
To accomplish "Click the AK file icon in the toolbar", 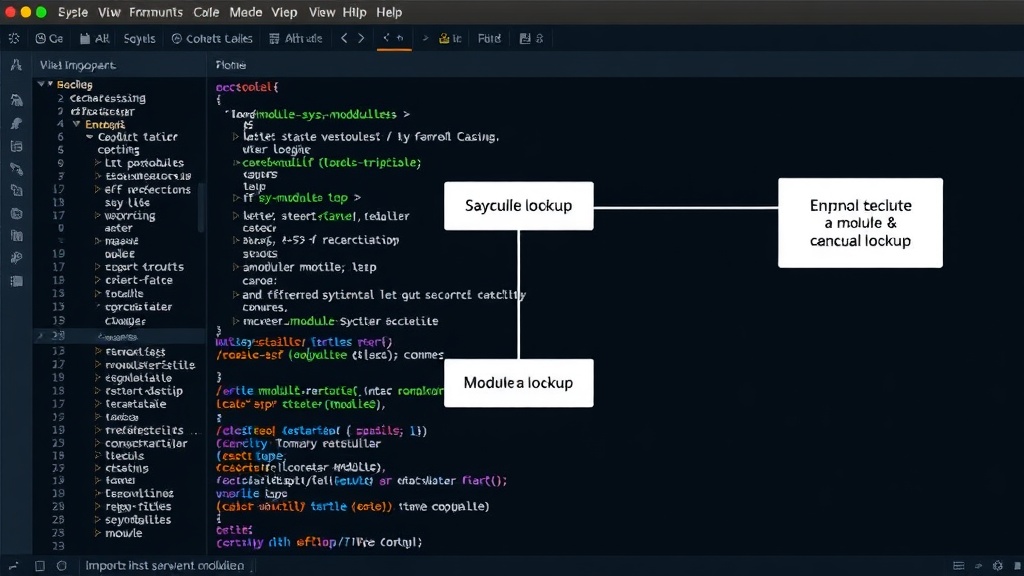I will 94,39.
